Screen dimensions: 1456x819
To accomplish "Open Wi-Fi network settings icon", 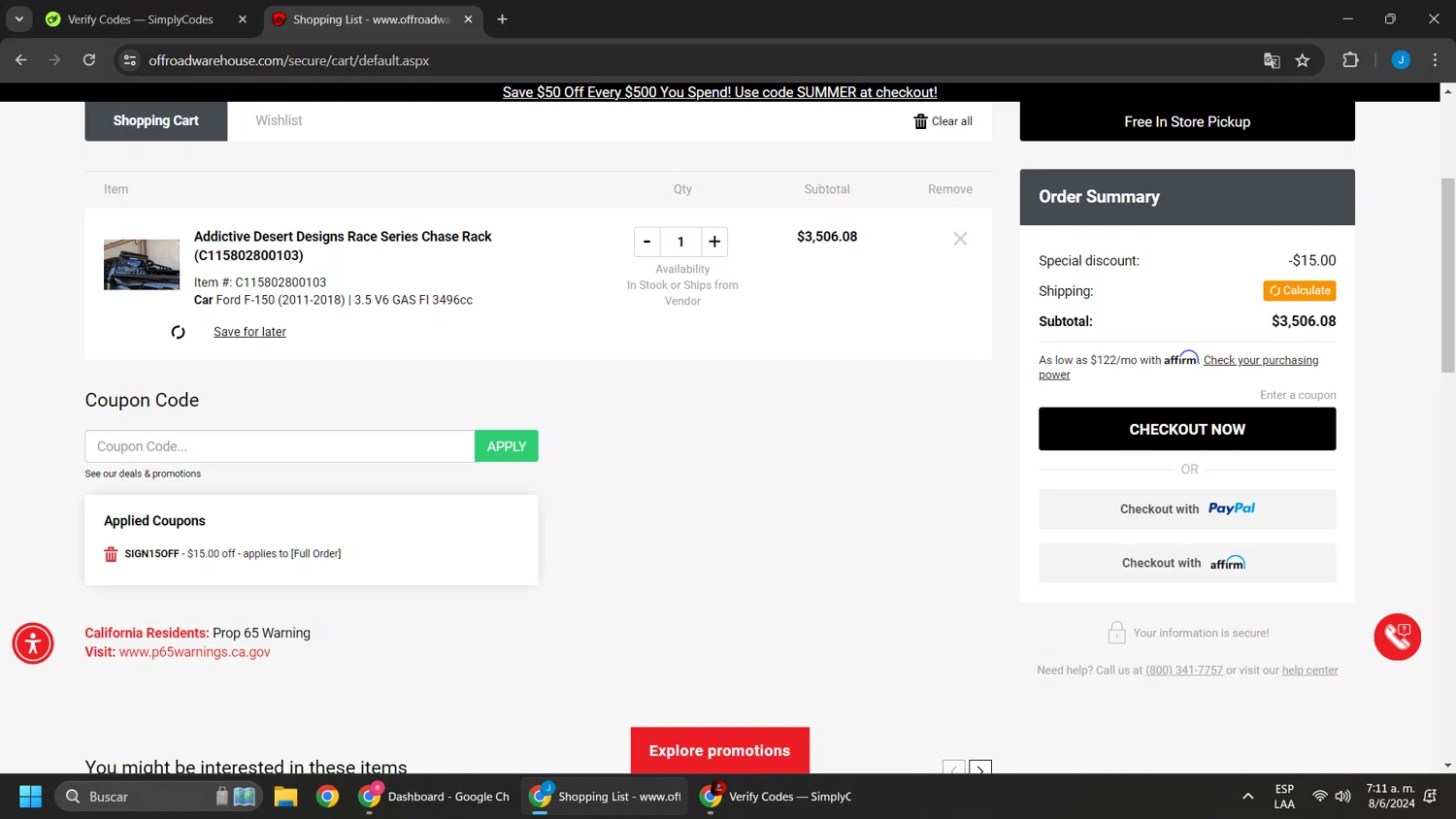I will coord(1320,797).
